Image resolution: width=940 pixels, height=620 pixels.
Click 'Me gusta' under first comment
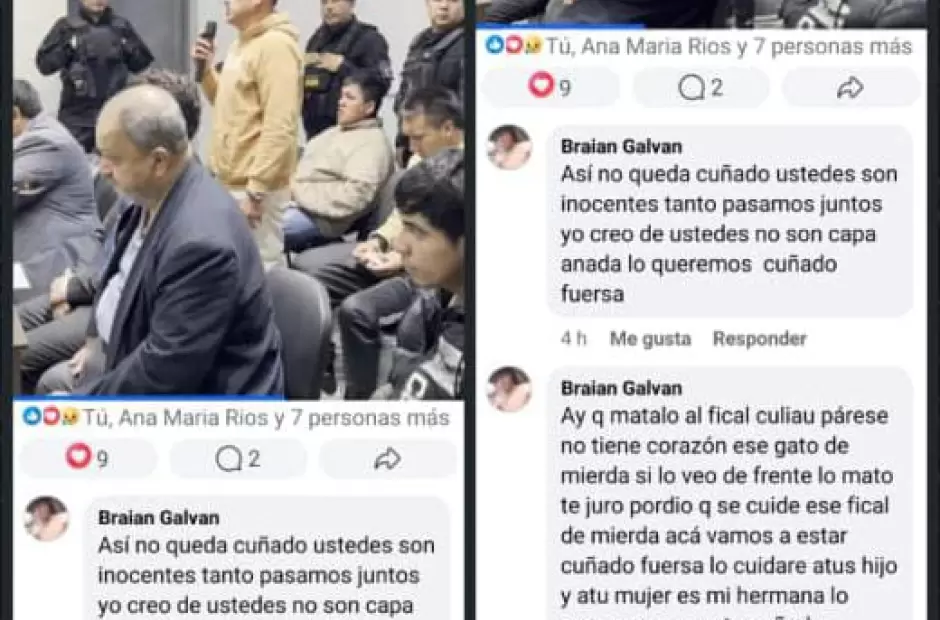pyautogui.click(x=650, y=339)
